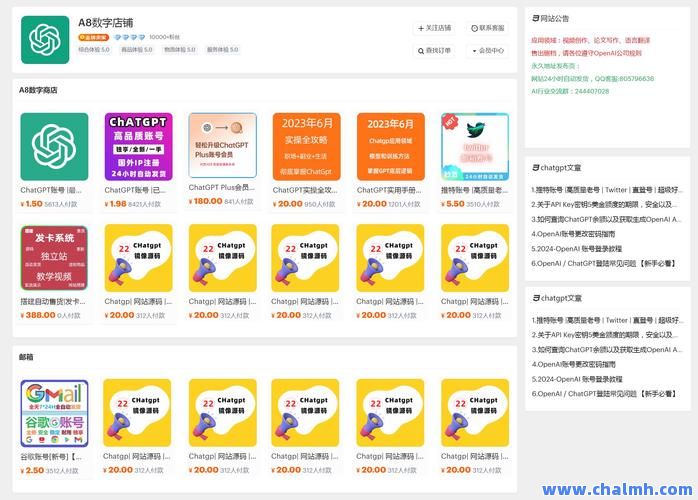
Task: Open the green ChatGPT账号 logo product image
Action: coord(54,146)
